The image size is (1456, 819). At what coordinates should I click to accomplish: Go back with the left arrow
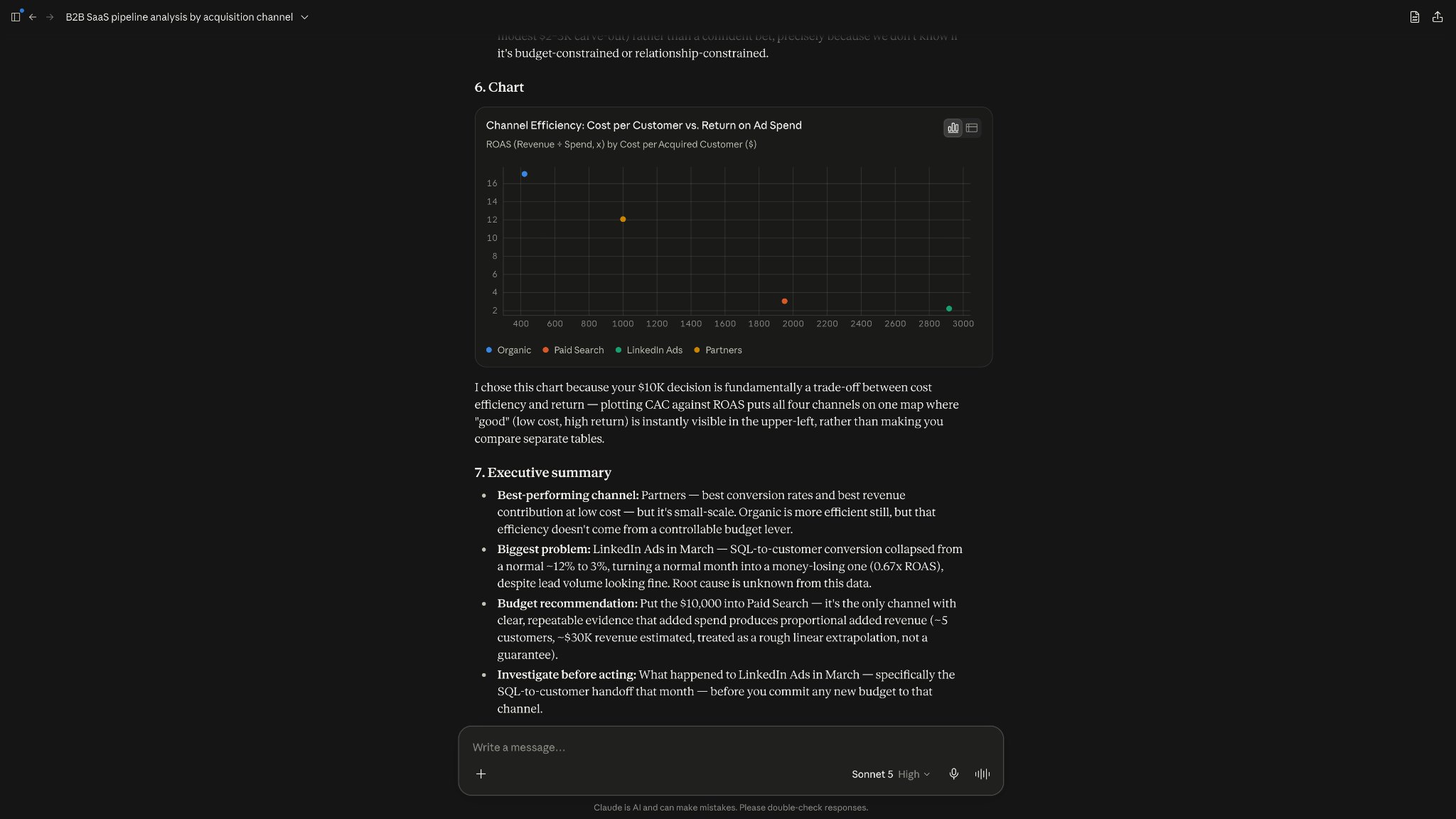tap(33, 17)
